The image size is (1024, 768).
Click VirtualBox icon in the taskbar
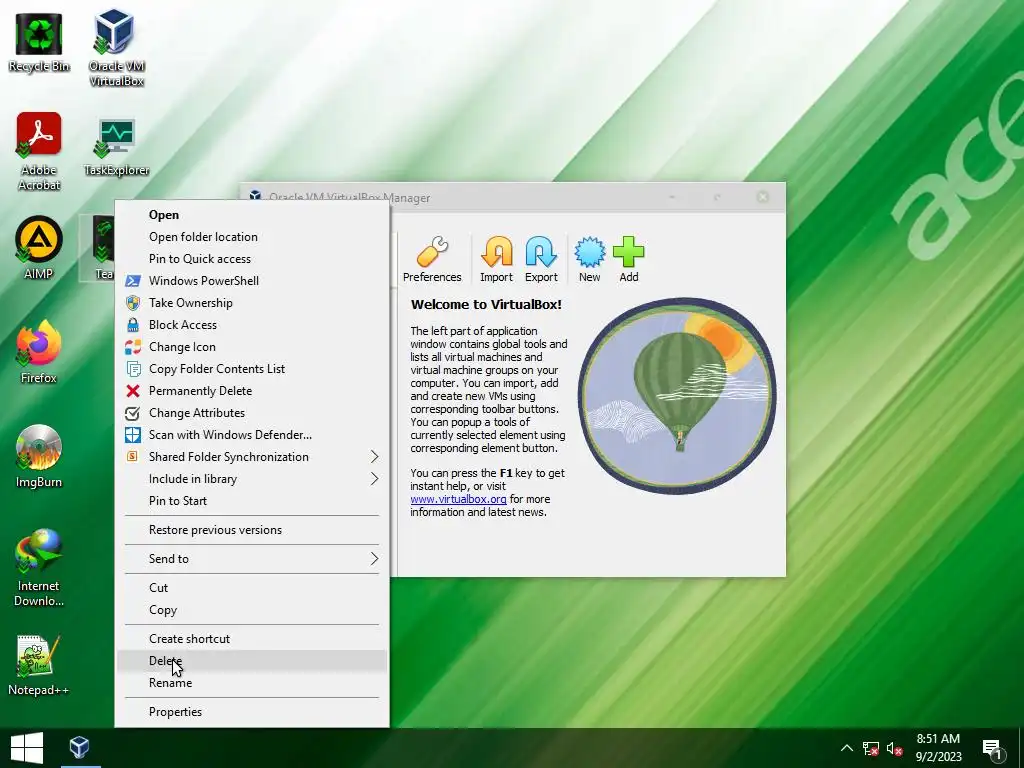click(x=80, y=748)
